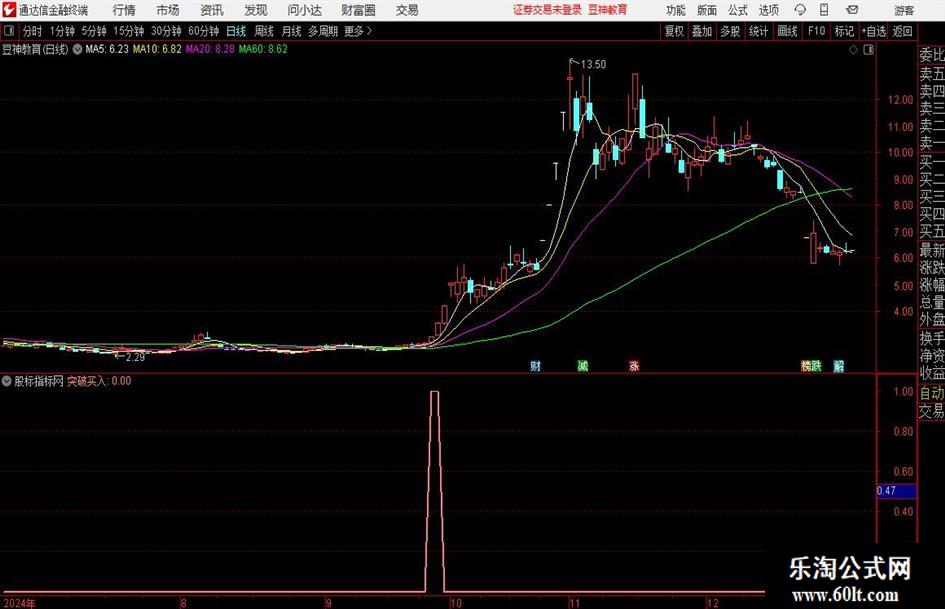This screenshot has width=945, height=609.
Task: Click the 涨 event marker on chart
Action: 634,365
